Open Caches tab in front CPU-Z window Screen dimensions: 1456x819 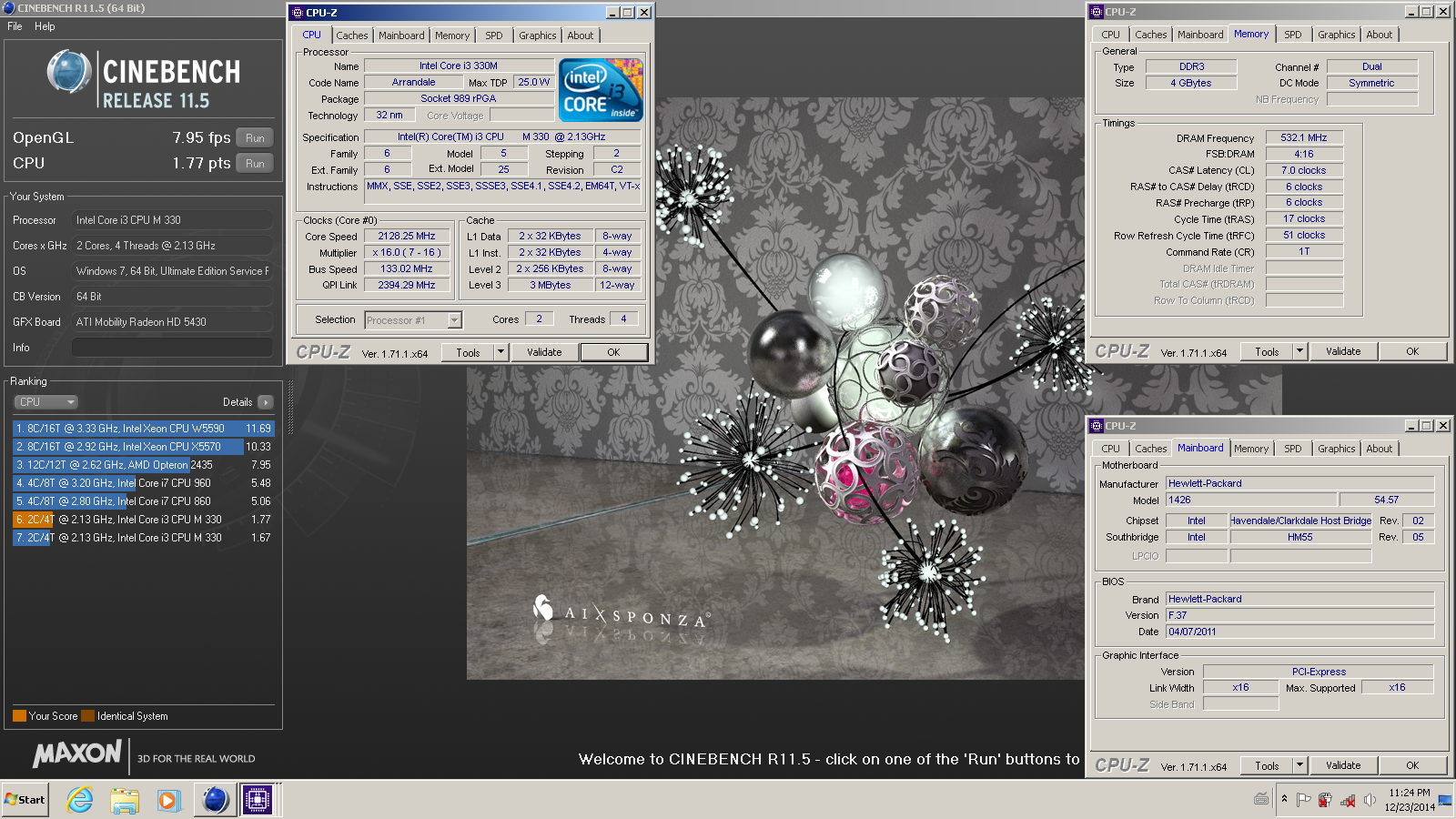point(352,35)
